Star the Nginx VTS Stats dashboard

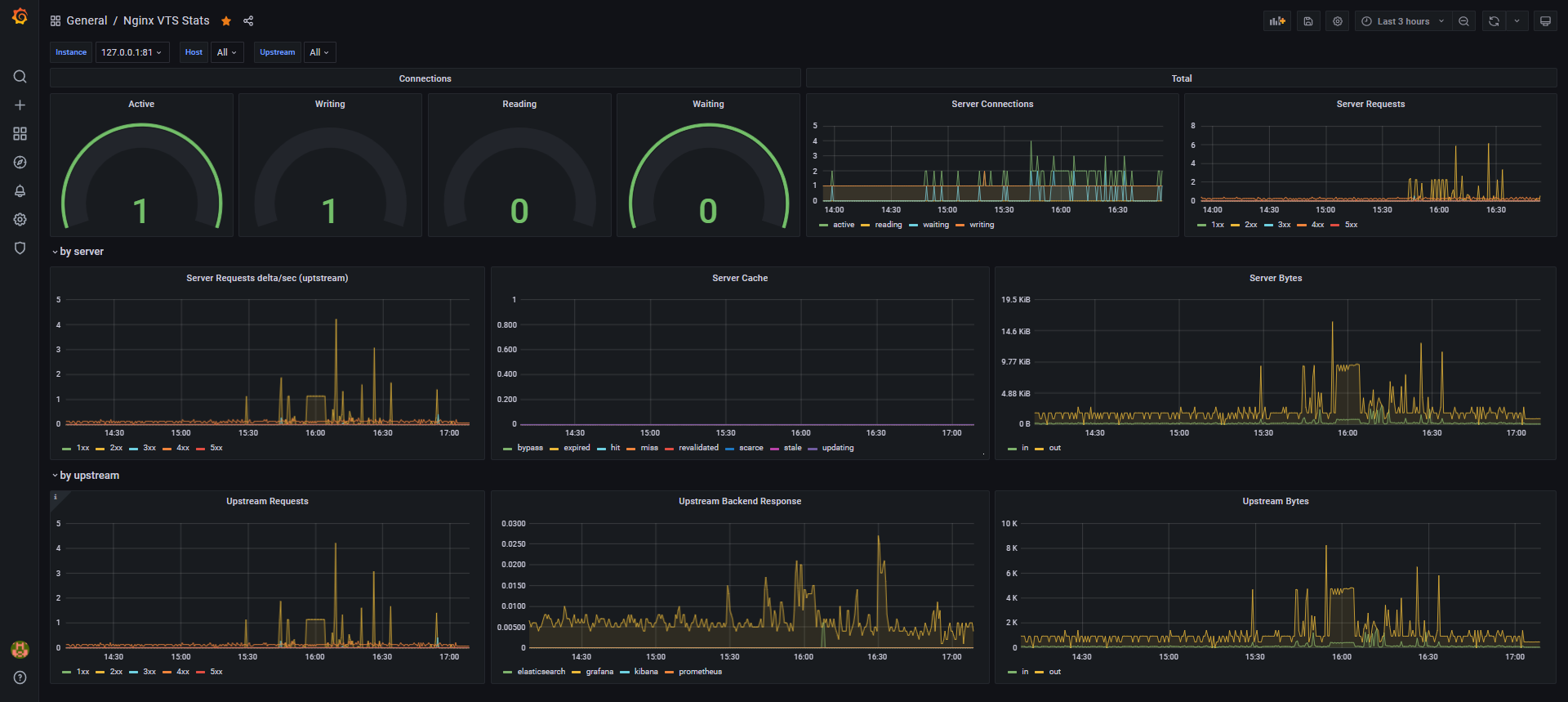pos(226,21)
